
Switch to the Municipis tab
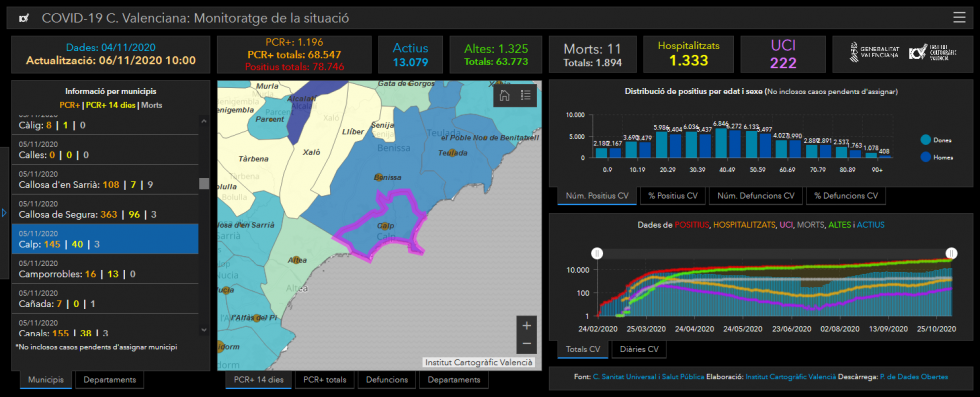pos(46,379)
